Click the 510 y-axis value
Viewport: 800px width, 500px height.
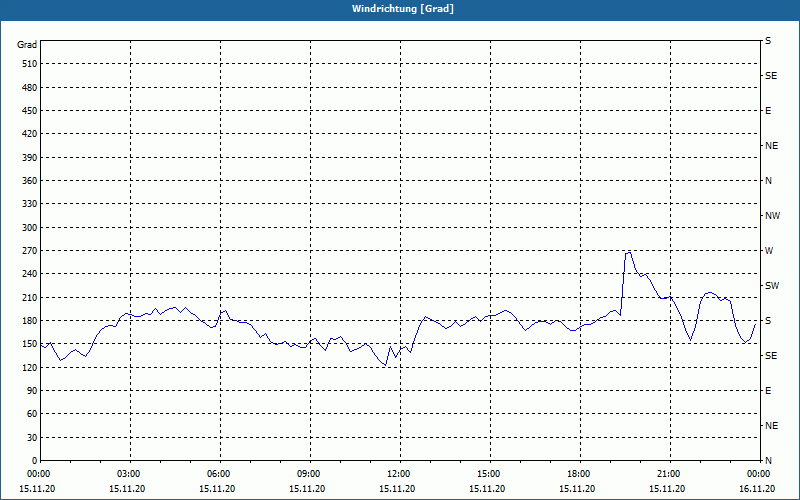click(30, 64)
